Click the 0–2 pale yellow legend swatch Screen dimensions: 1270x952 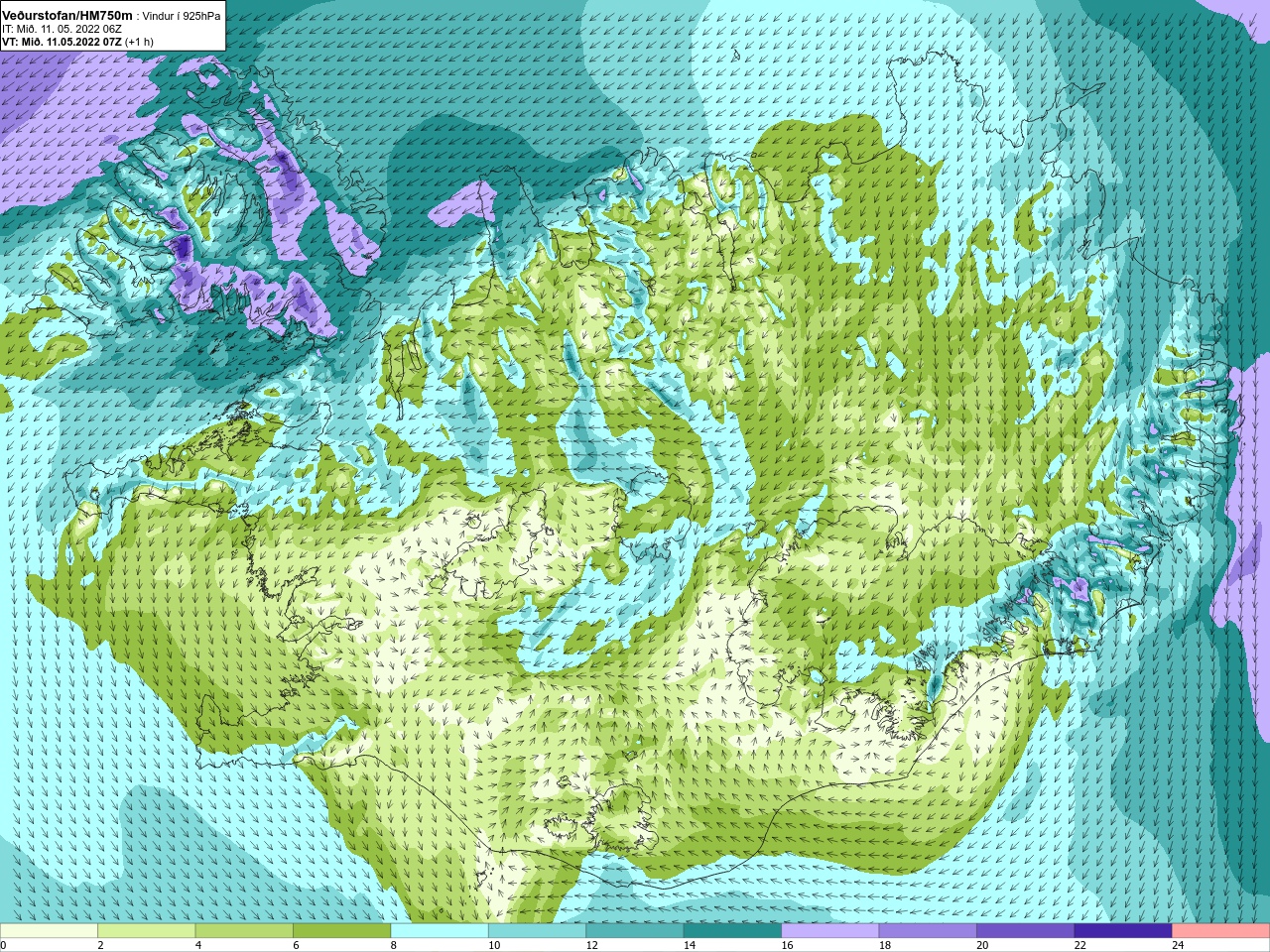[x=49, y=931]
